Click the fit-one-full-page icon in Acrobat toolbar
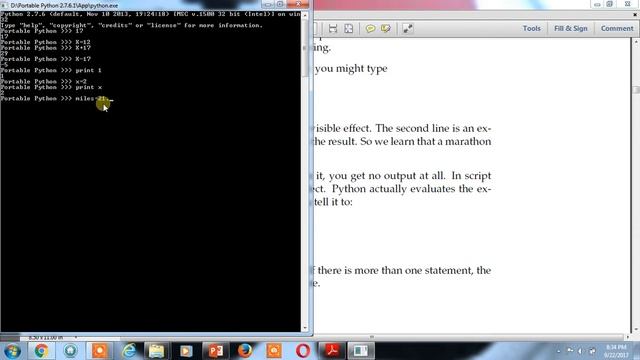Viewport: 640px width, 360px height. pyautogui.click(x=349, y=29)
